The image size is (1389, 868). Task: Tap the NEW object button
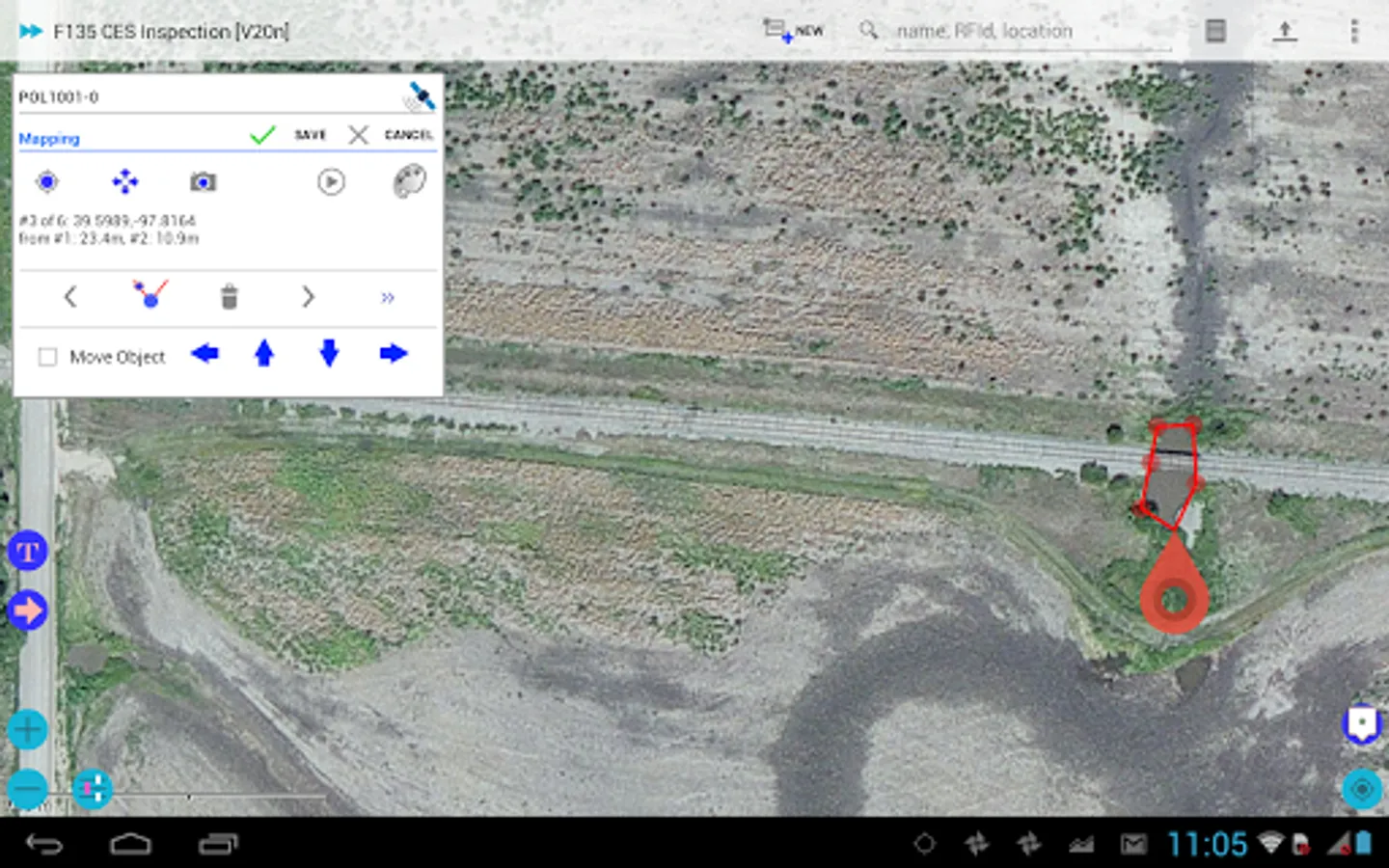point(793,31)
